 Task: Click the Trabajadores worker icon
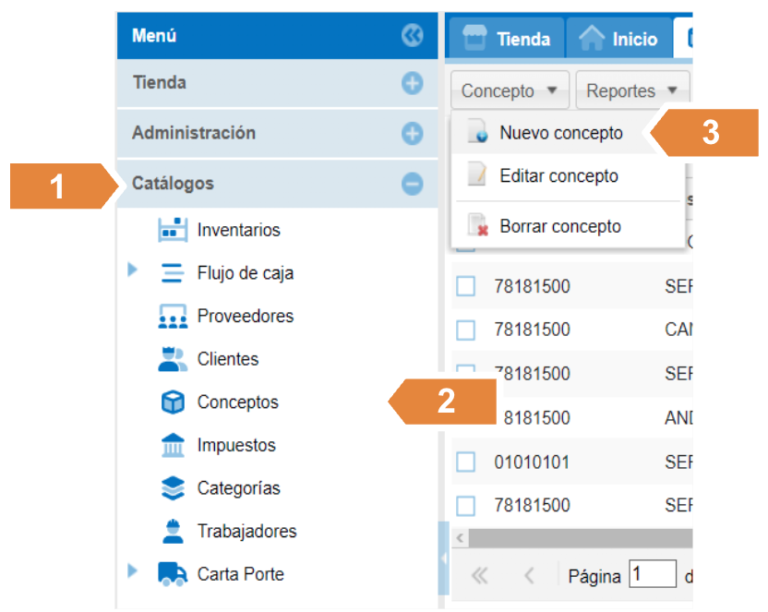click(x=173, y=531)
